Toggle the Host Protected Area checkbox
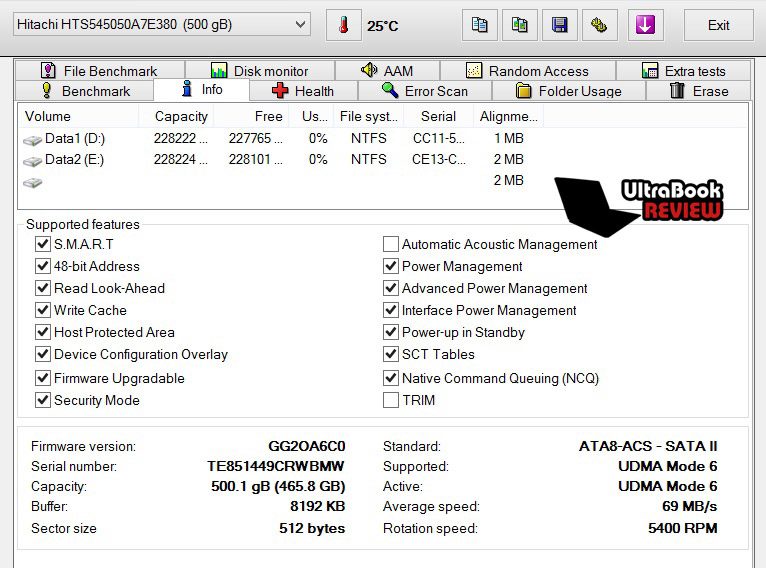Viewport: 766px width, 568px height. tap(43, 332)
